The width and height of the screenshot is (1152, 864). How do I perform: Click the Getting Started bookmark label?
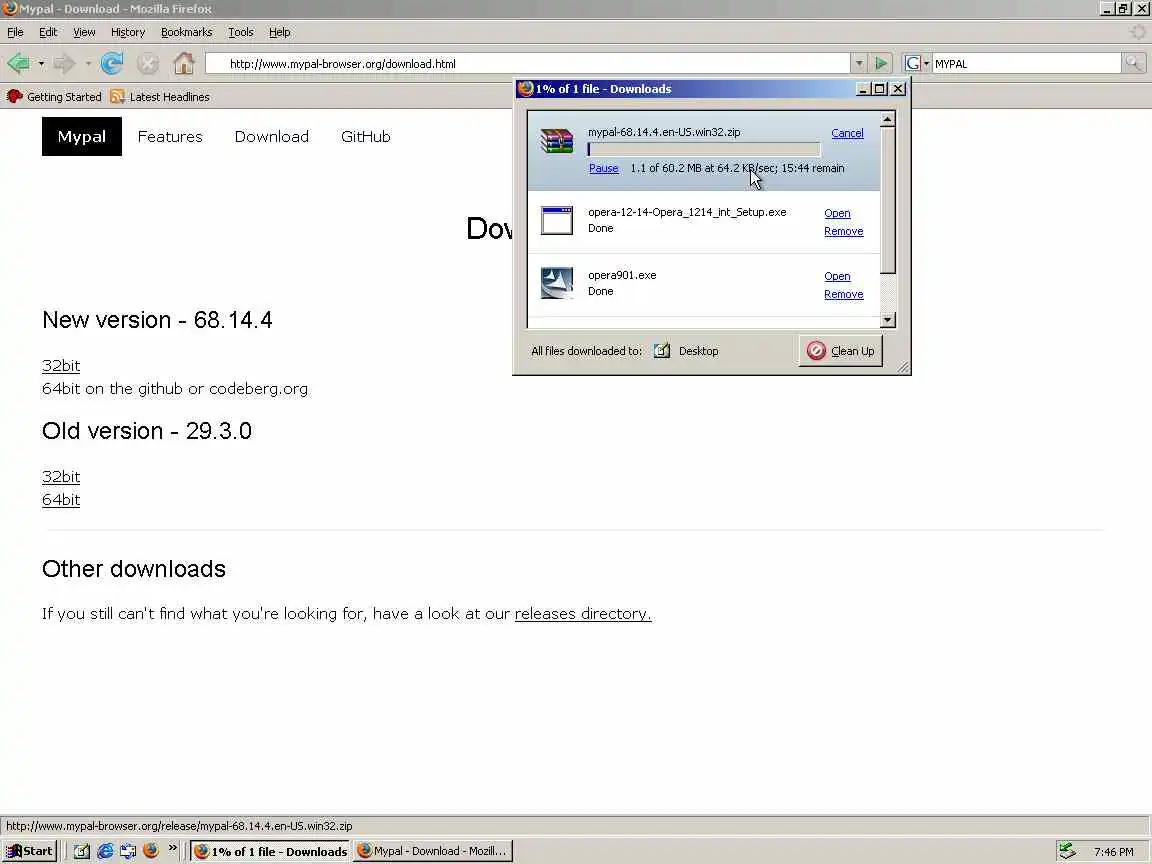(64, 97)
